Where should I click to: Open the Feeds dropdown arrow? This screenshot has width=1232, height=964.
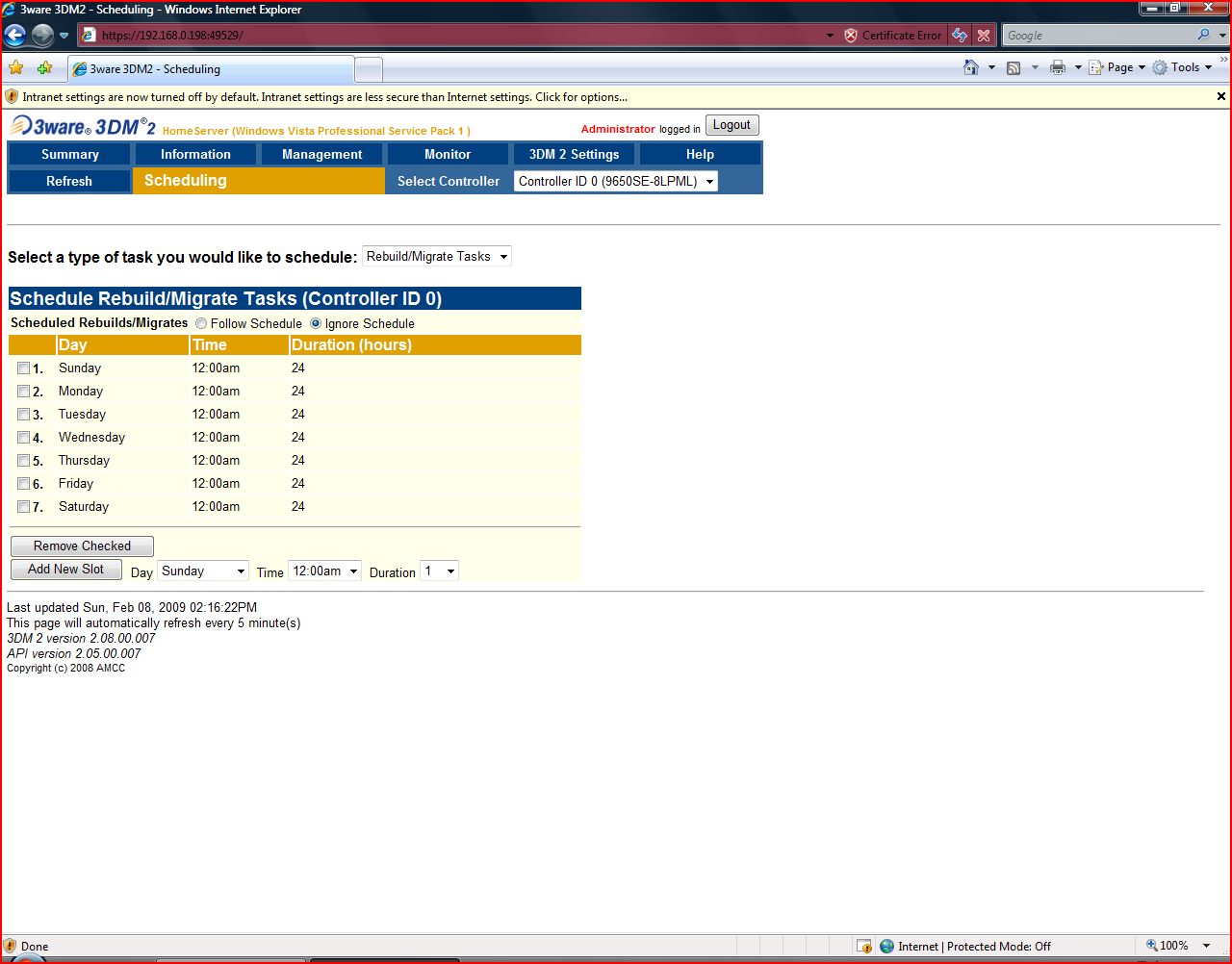[x=1035, y=67]
